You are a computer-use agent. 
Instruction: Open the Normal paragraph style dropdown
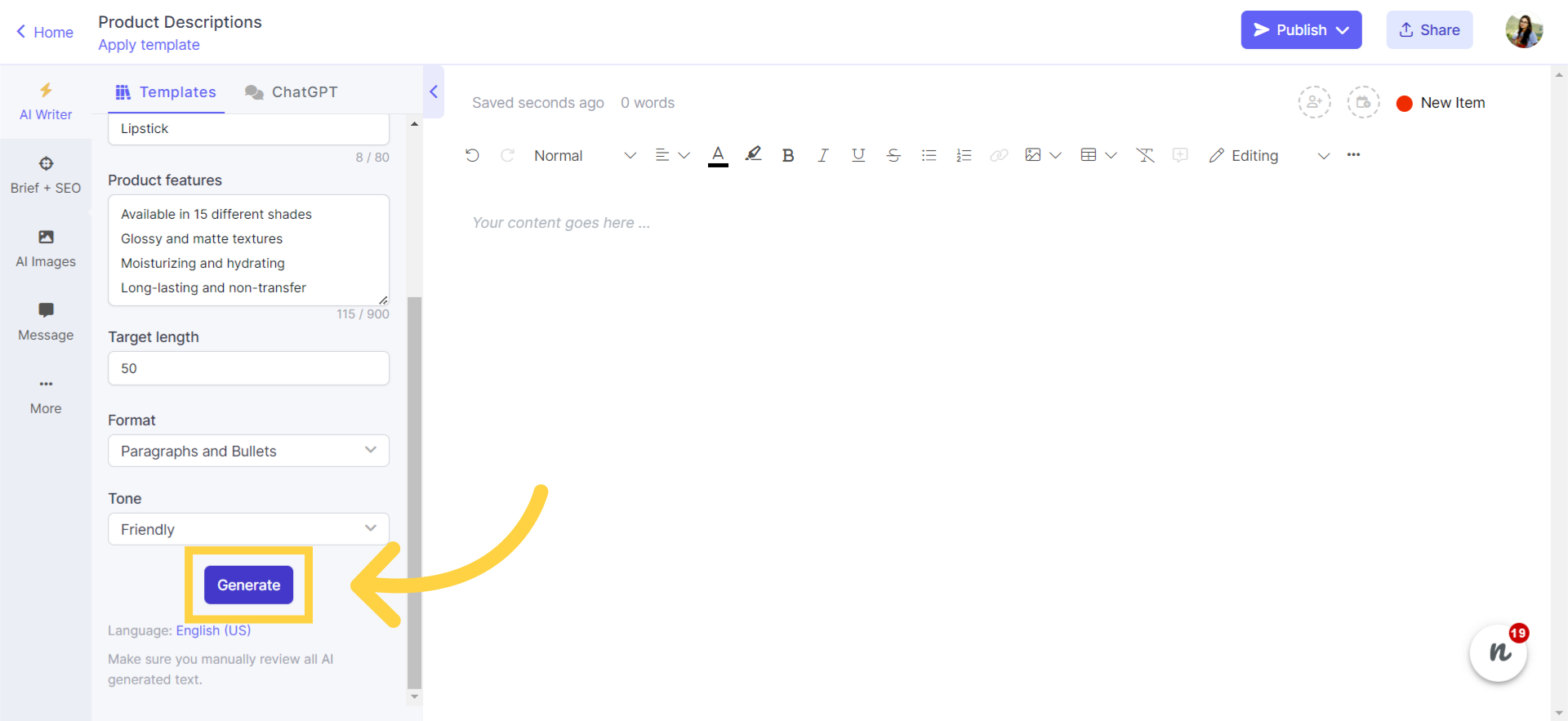tap(585, 155)
